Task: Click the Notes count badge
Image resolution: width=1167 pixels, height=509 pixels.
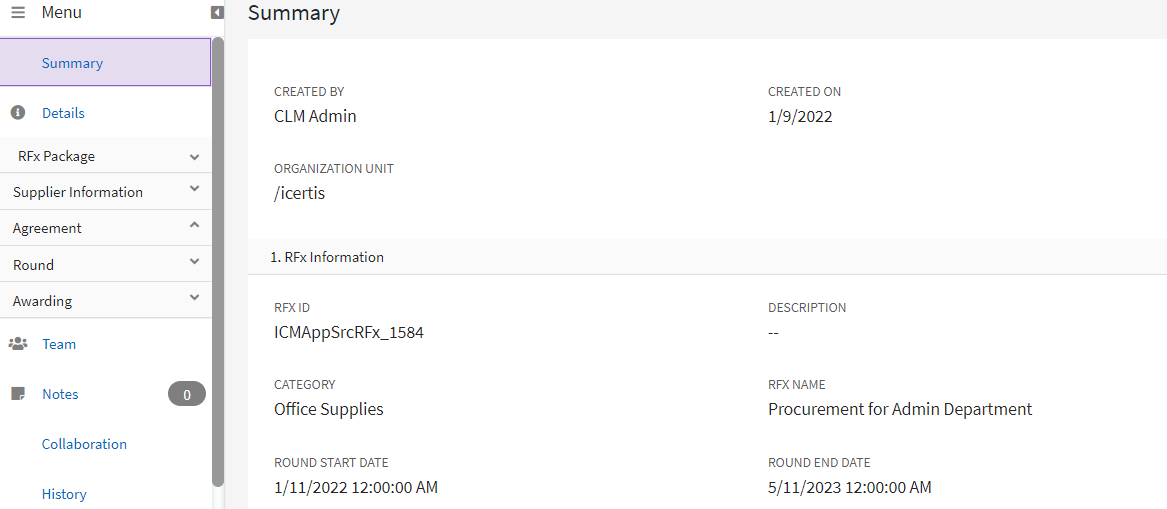Action: pyautogui.click(x=186, y=394)
